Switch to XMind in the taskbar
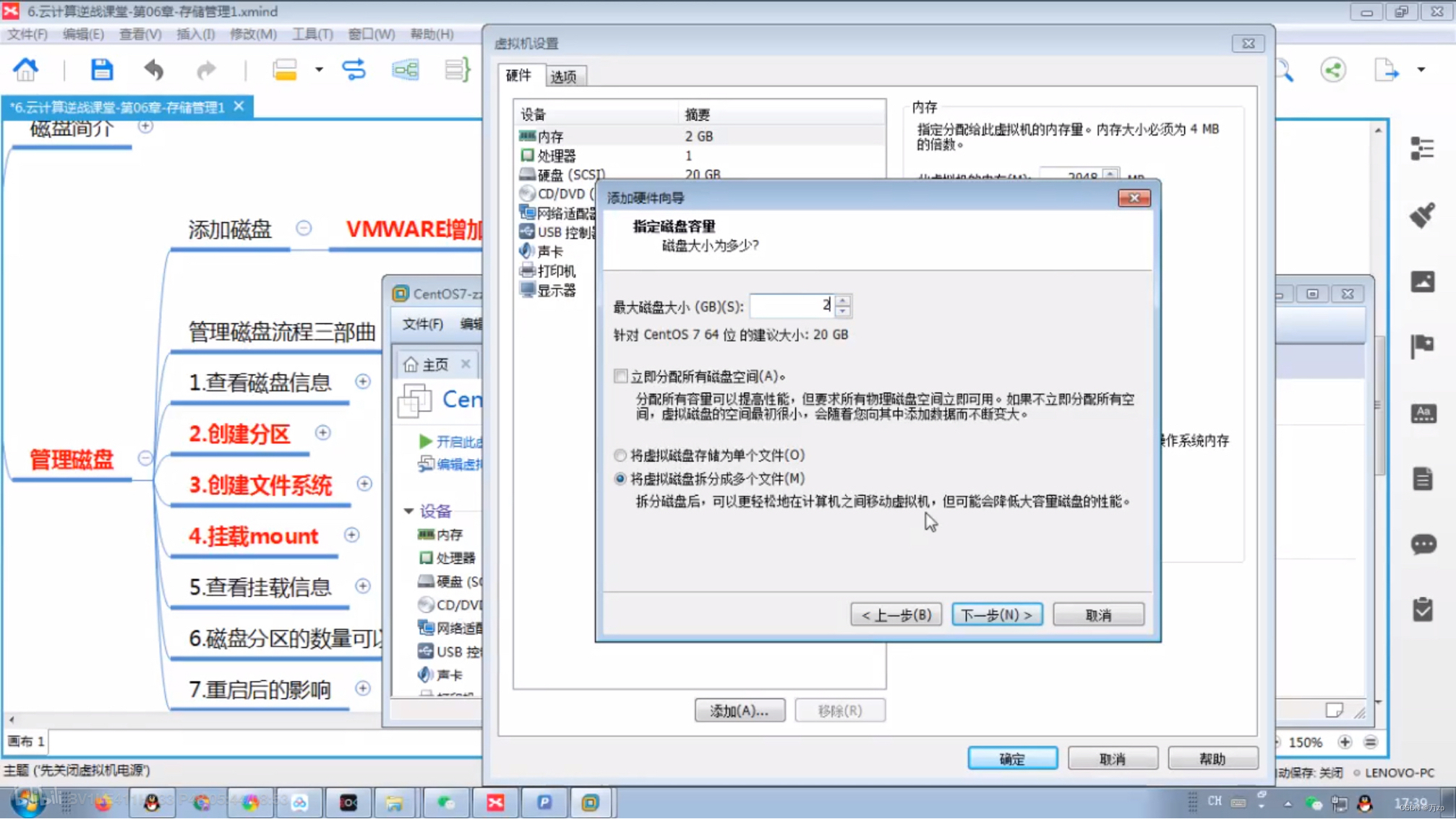The image size is (1456, 819). tap(495, 803)
